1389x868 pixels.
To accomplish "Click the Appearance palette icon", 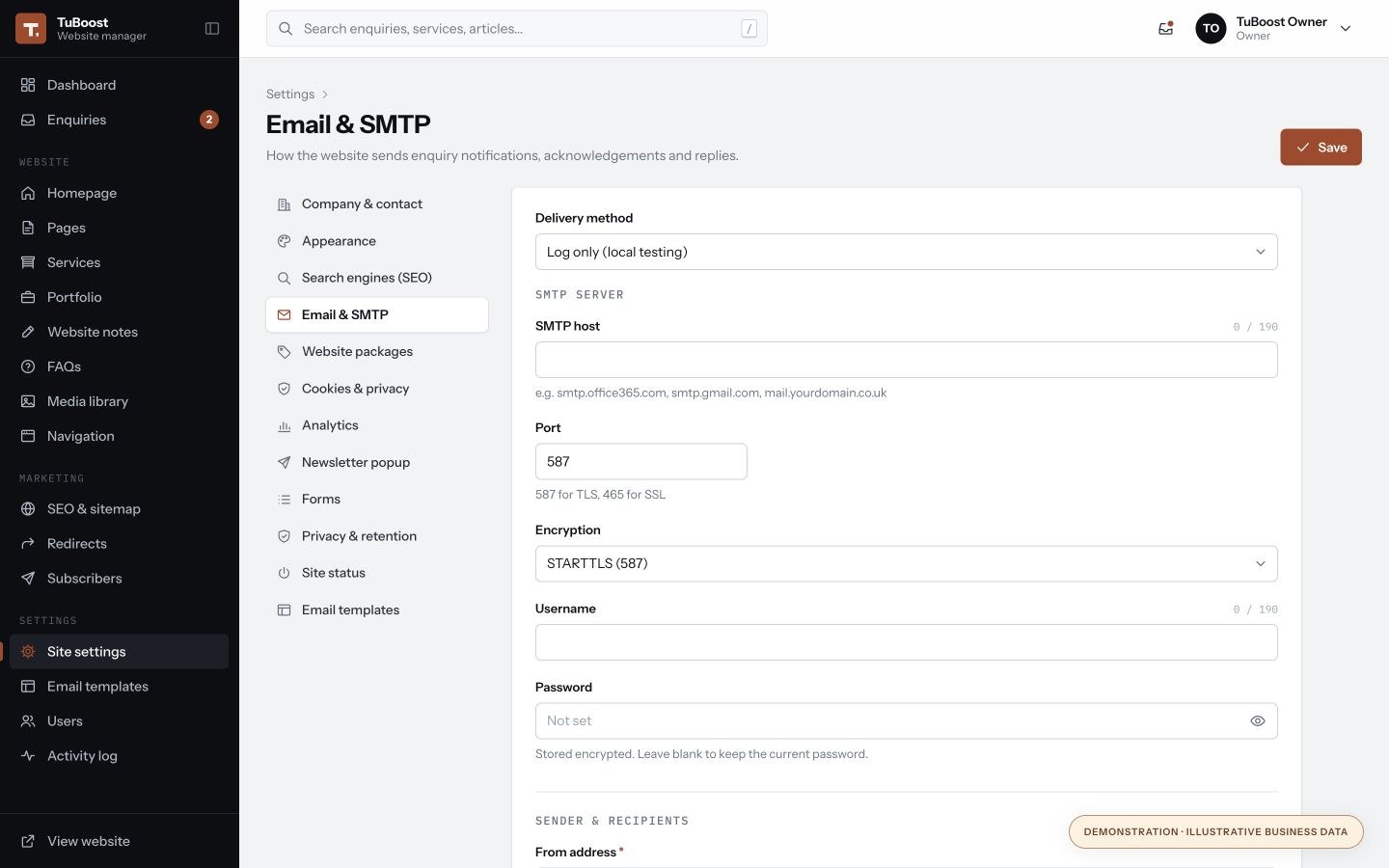I will pyautogui.click(x=284, y=241).
